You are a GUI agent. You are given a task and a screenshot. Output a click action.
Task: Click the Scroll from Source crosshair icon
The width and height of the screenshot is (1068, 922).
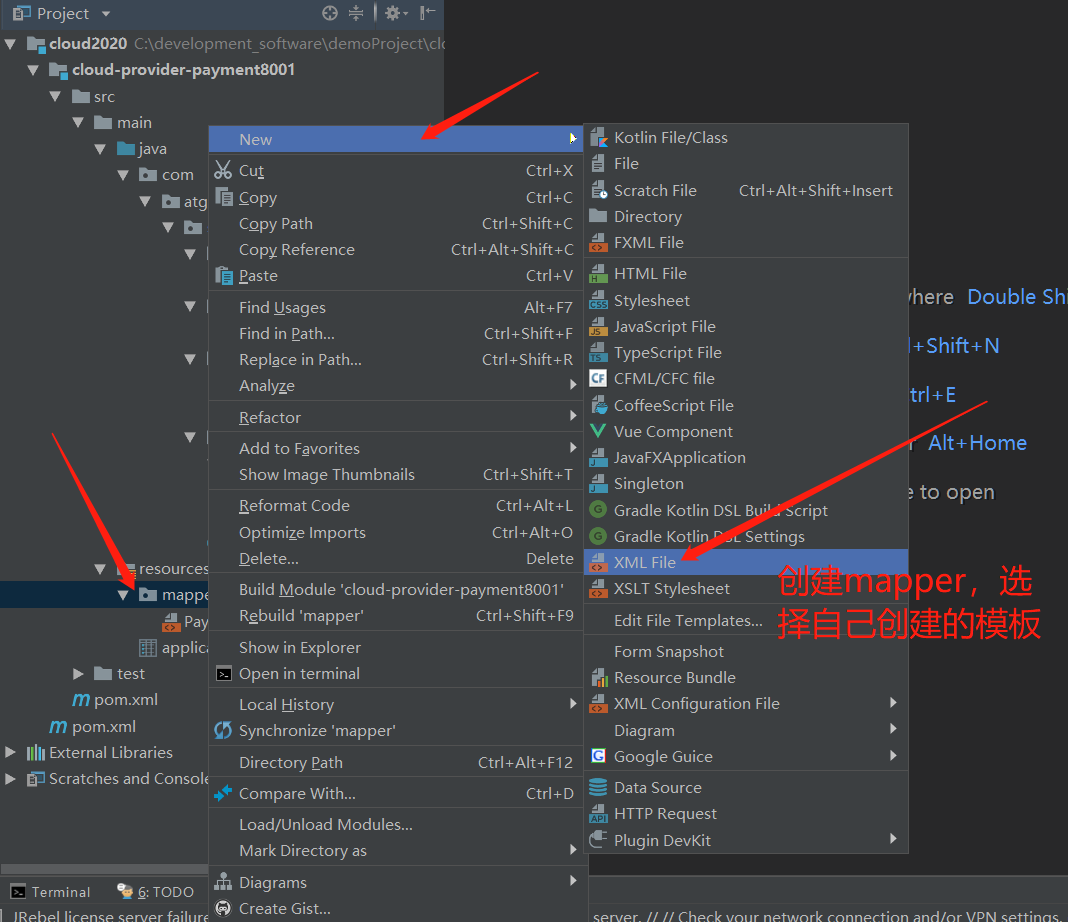(x=330, y=13)
